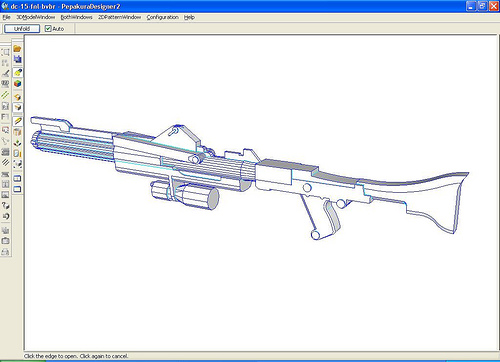
Task: Click the open folder icon
Action: [x=17, y=49]
